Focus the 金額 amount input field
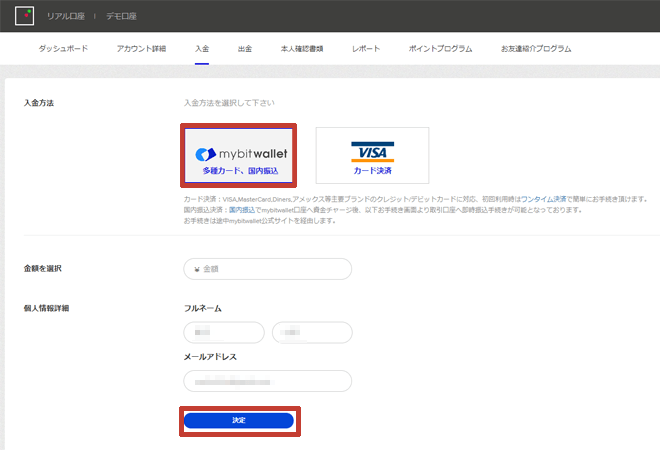660x450 pixels. pyautogui.click(x=268, y=269)
